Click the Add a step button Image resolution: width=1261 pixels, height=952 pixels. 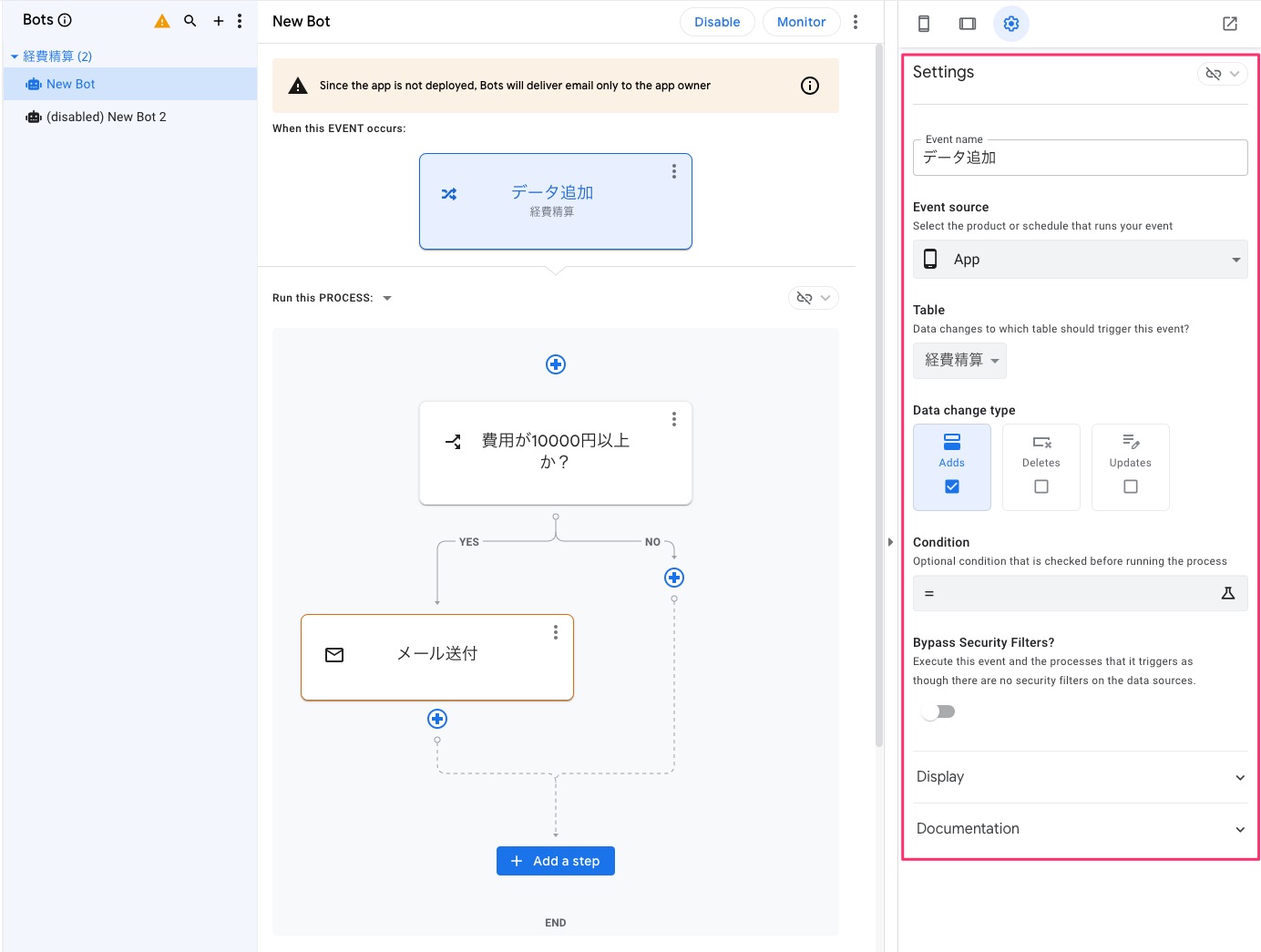tap(555, 860)
